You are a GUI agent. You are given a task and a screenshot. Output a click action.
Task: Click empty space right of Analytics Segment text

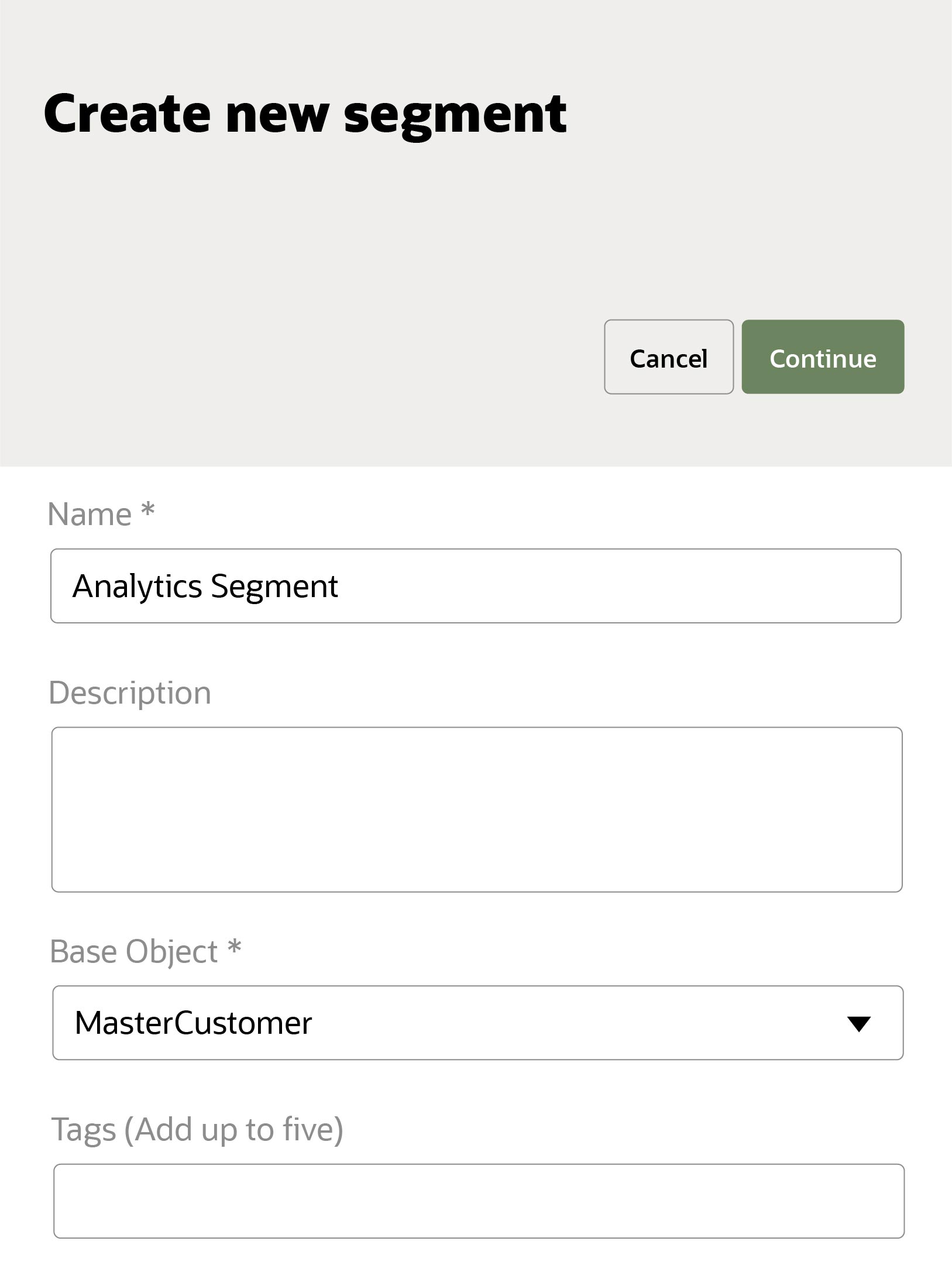point(614,586)
